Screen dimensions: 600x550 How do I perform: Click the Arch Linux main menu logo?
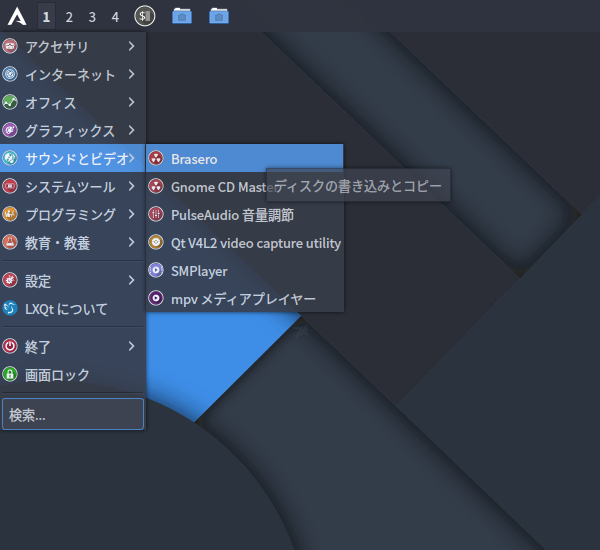(17, 17)
